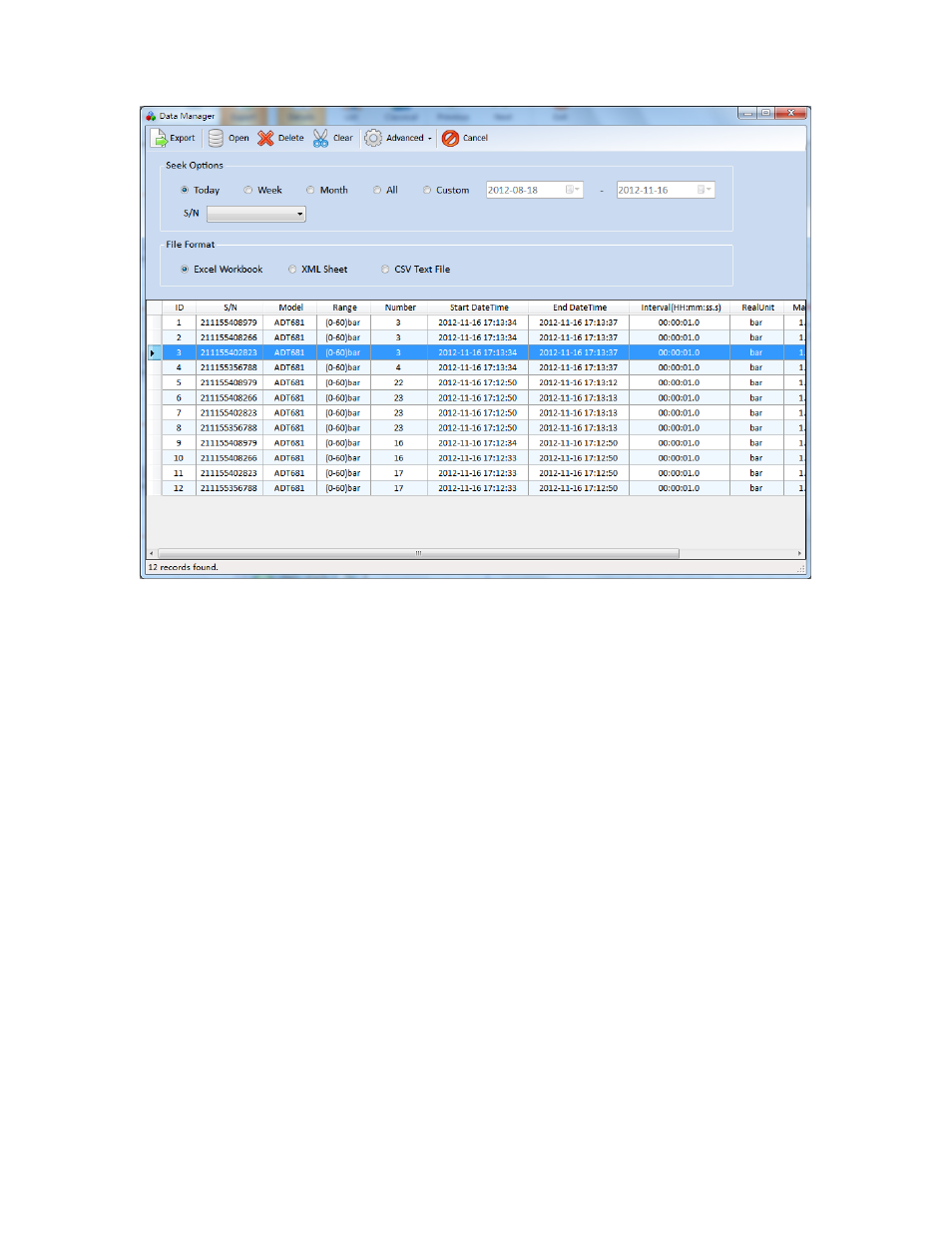Click the Range column header
The height and width of the screenshot is (1233, 952).
[x=344, y=308]
